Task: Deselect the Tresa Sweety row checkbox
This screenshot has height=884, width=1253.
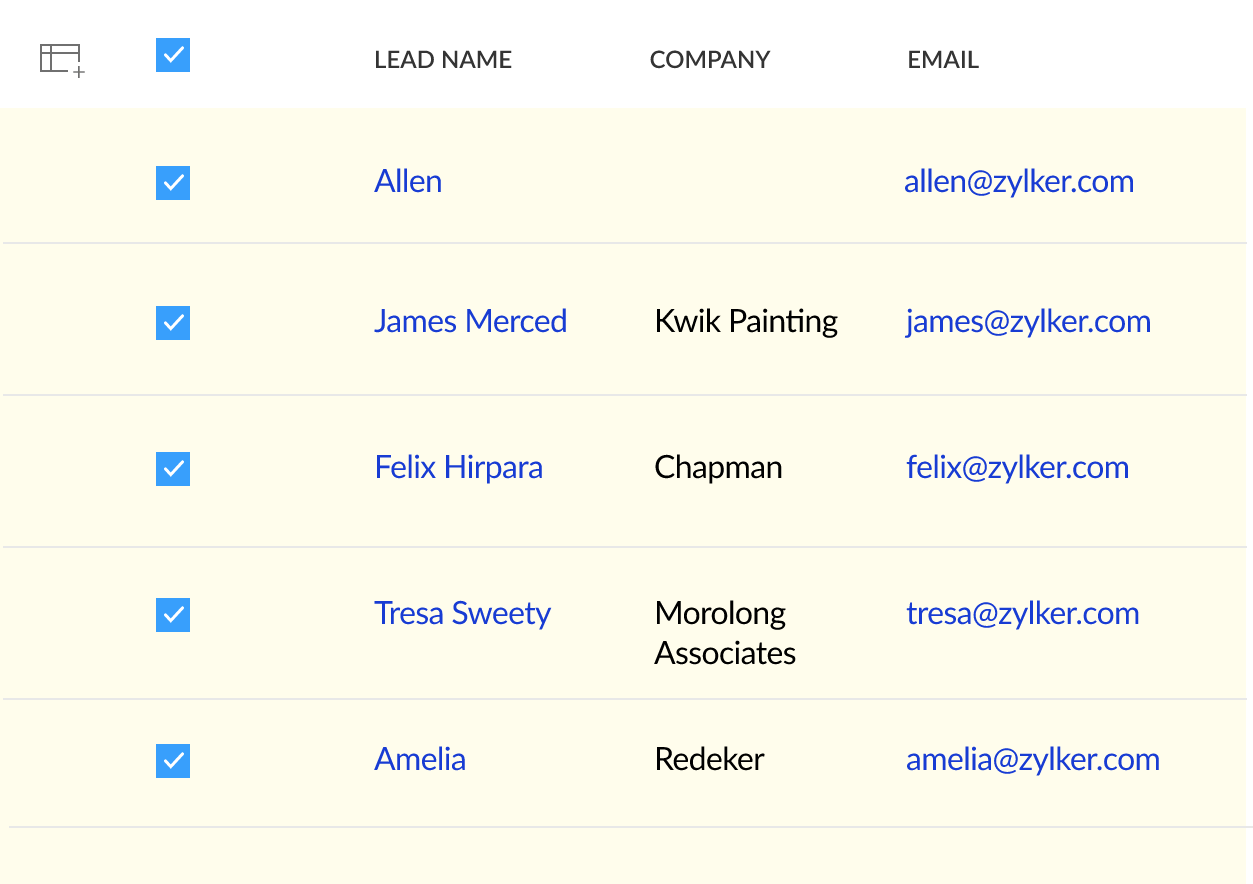Action: pyautogui.click(x=173, y=615)
